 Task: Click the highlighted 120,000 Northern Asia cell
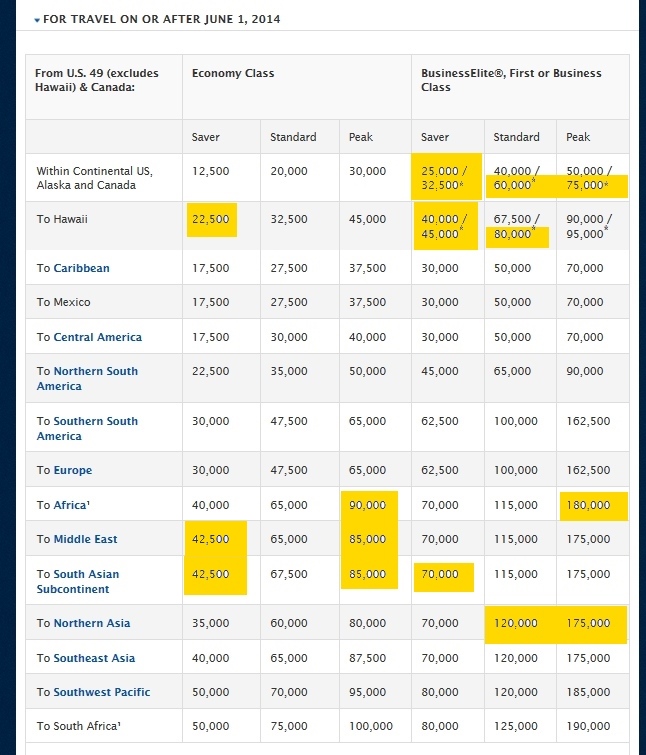point(516,623)
